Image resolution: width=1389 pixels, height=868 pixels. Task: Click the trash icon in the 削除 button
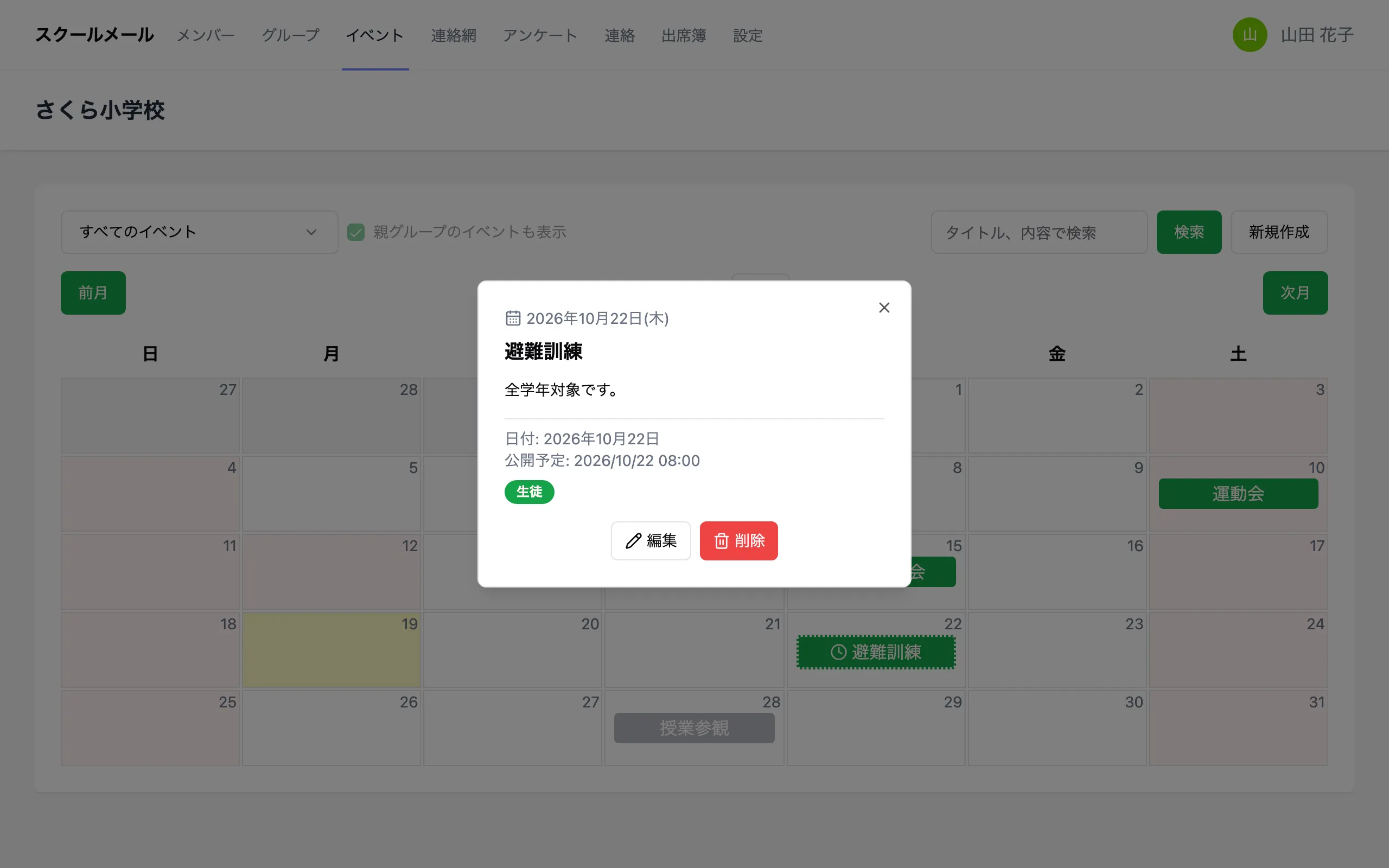(x=722, y=541)
